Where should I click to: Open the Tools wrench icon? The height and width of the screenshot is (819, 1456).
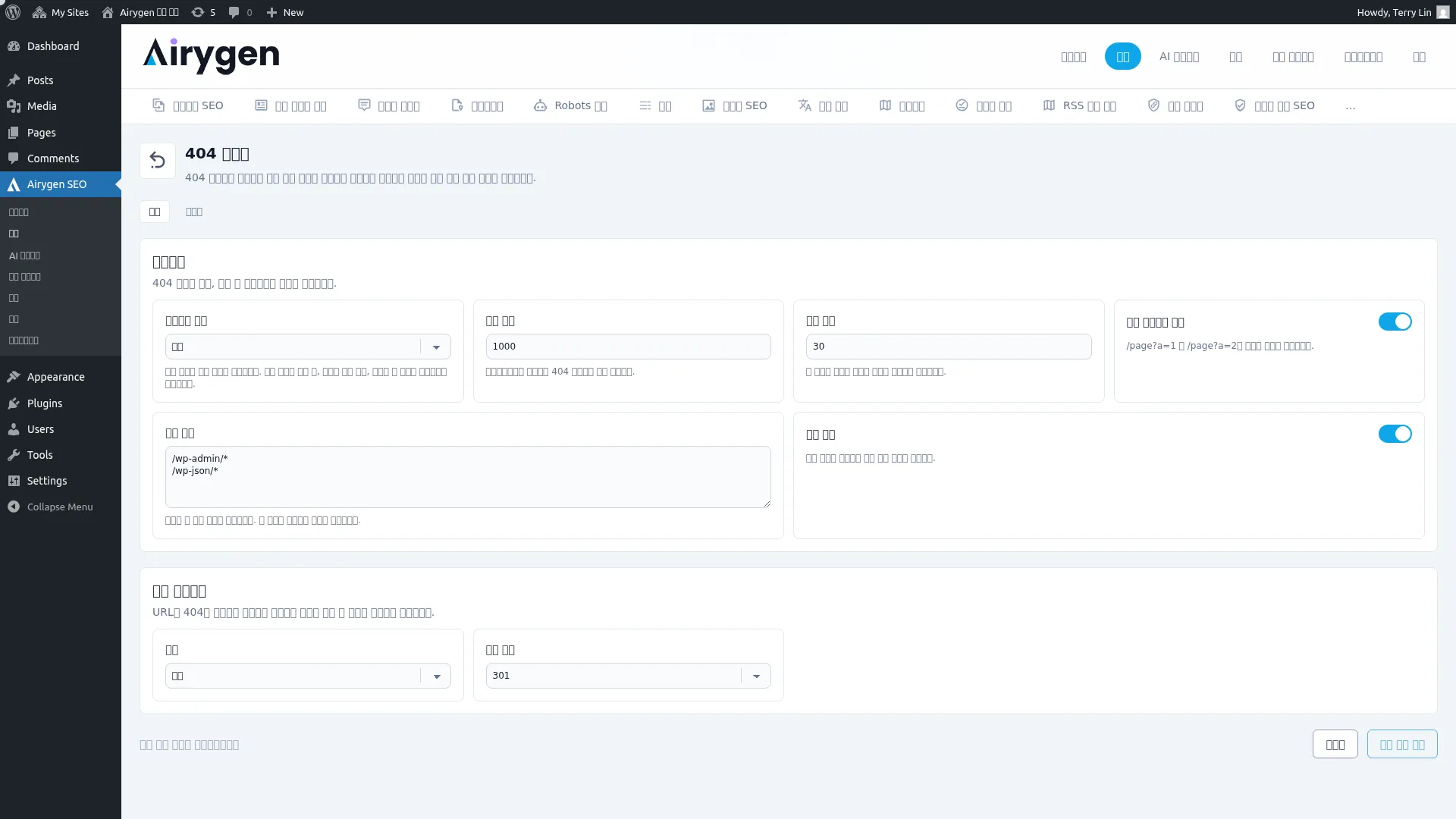[x=14, y=455]
